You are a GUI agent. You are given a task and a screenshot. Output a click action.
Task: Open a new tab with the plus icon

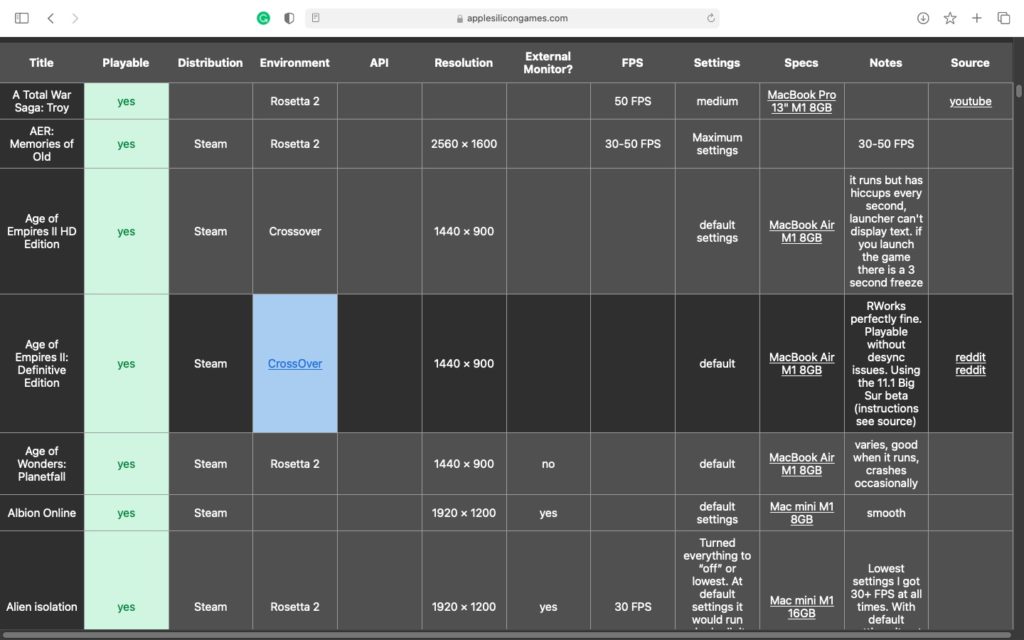[x=976, y=18]
